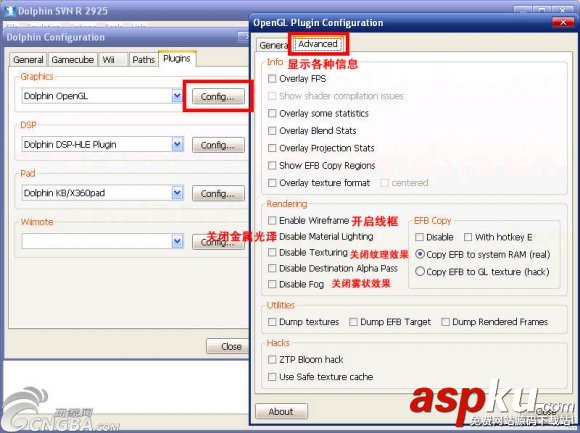Select the Advanced tab
580x433 pixels.
(318, 44)
